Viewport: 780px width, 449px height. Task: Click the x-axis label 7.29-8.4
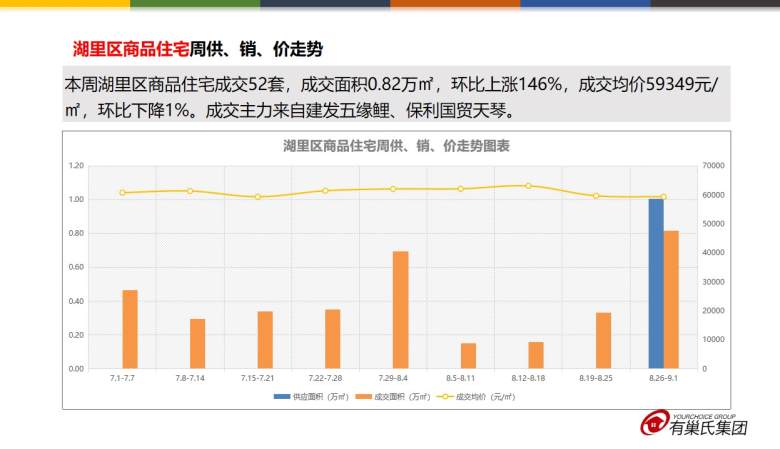click(x=393, y=378)
